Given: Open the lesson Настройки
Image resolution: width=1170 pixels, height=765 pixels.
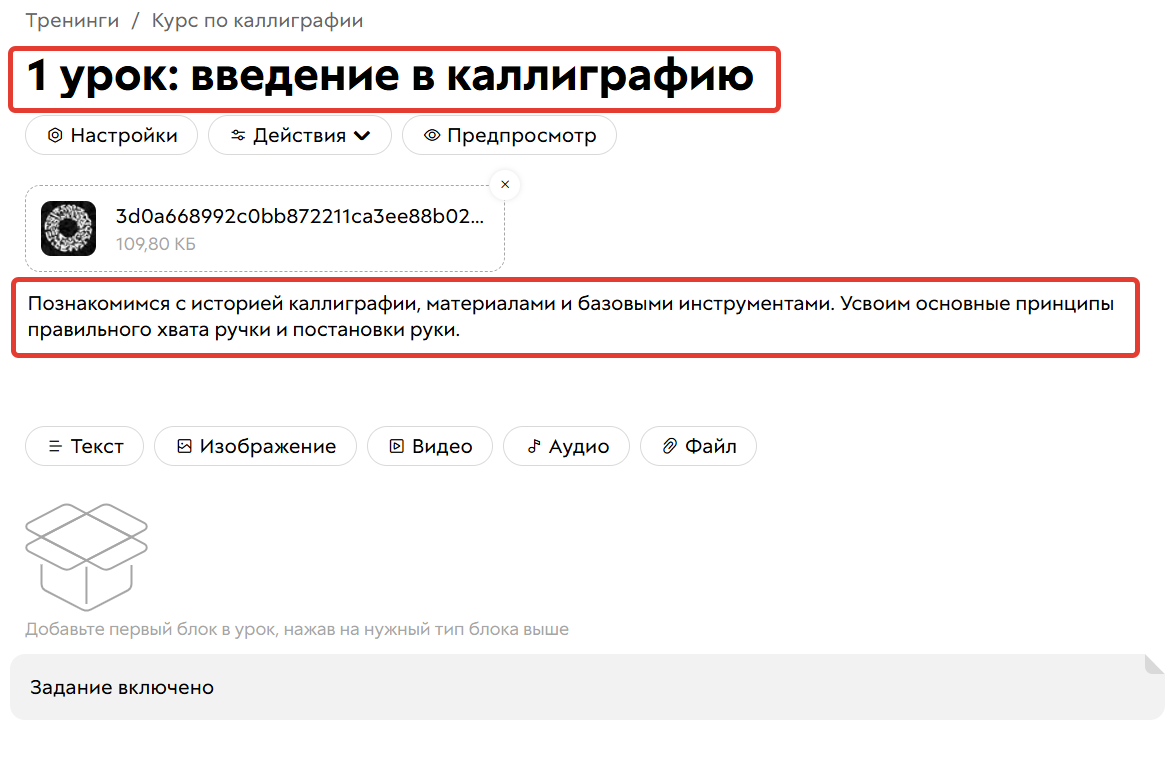Looking at the screenshot, I should click(111, 135).
